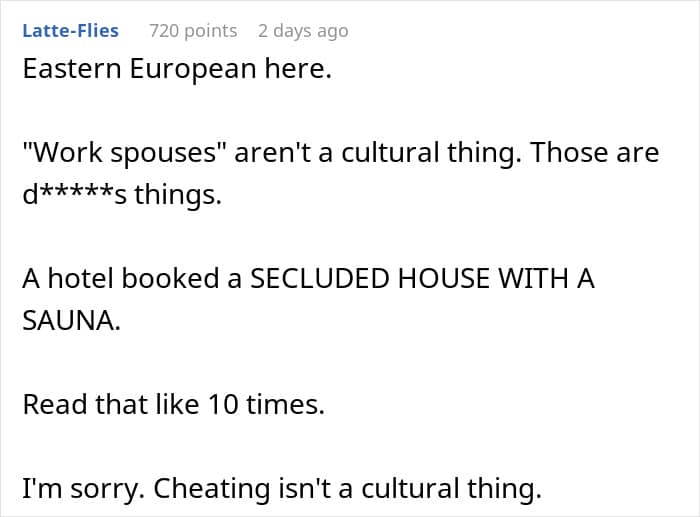This screenshot has height=517, width=700.
Task: Click the quoted phrase Work spouses
Action: (125, 153)
